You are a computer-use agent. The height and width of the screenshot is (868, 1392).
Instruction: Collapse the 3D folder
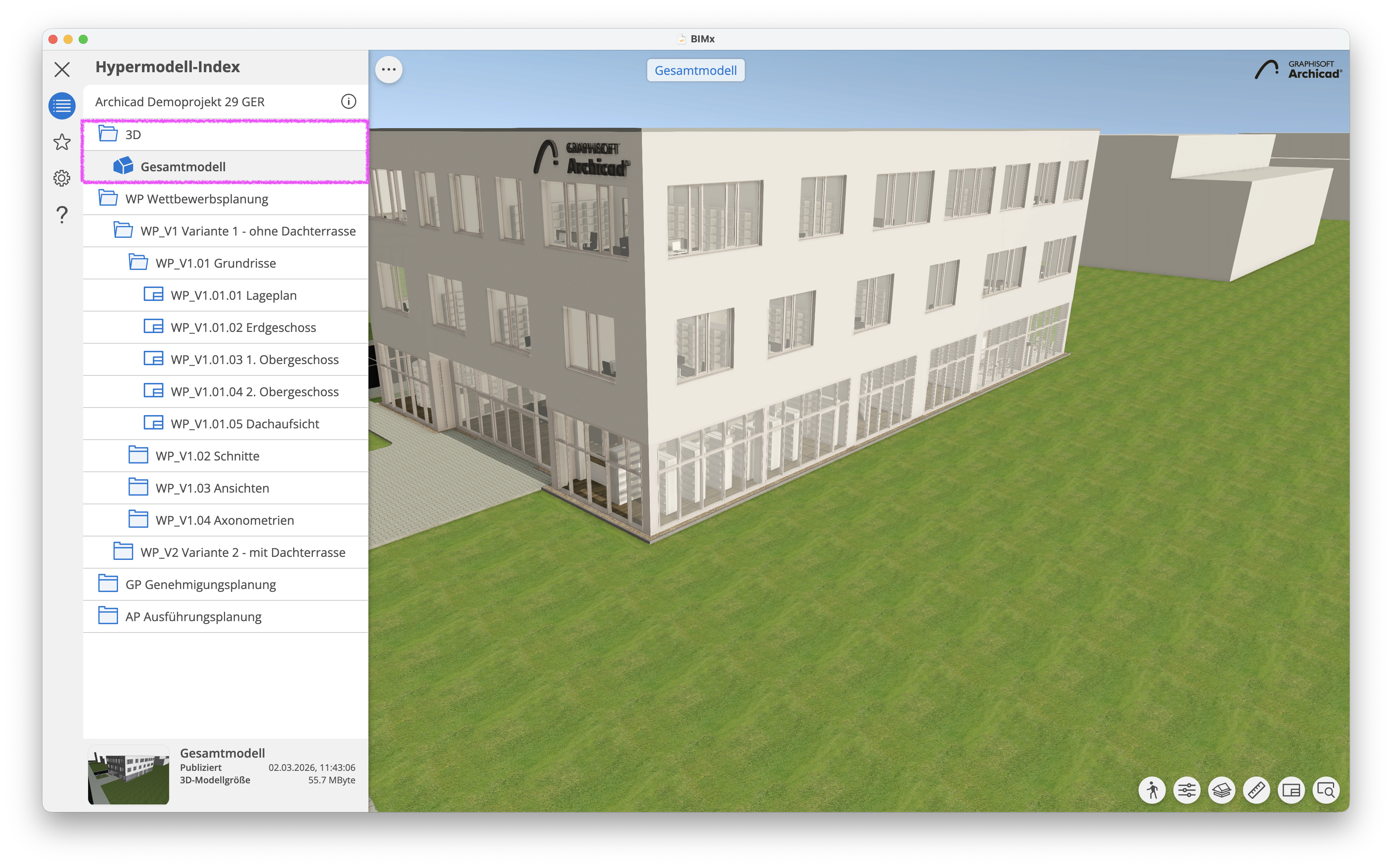click(226, 134)
